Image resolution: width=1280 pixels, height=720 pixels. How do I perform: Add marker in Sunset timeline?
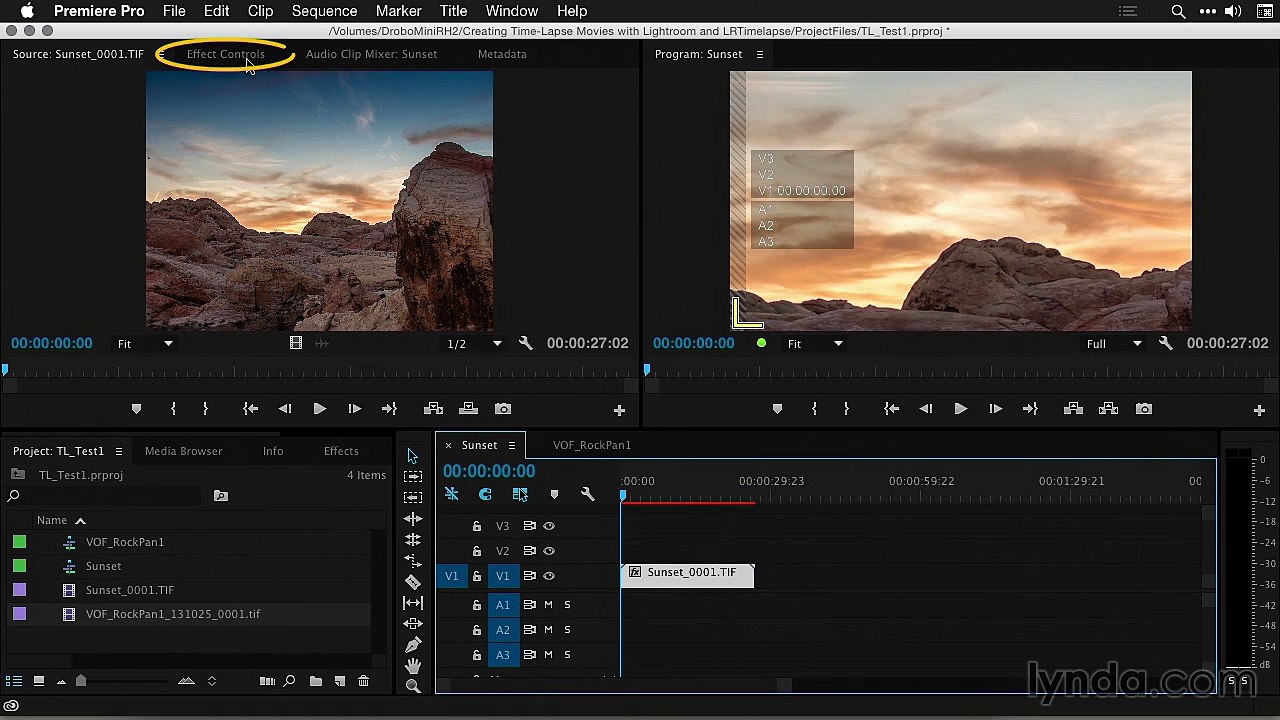click(554, 494)
